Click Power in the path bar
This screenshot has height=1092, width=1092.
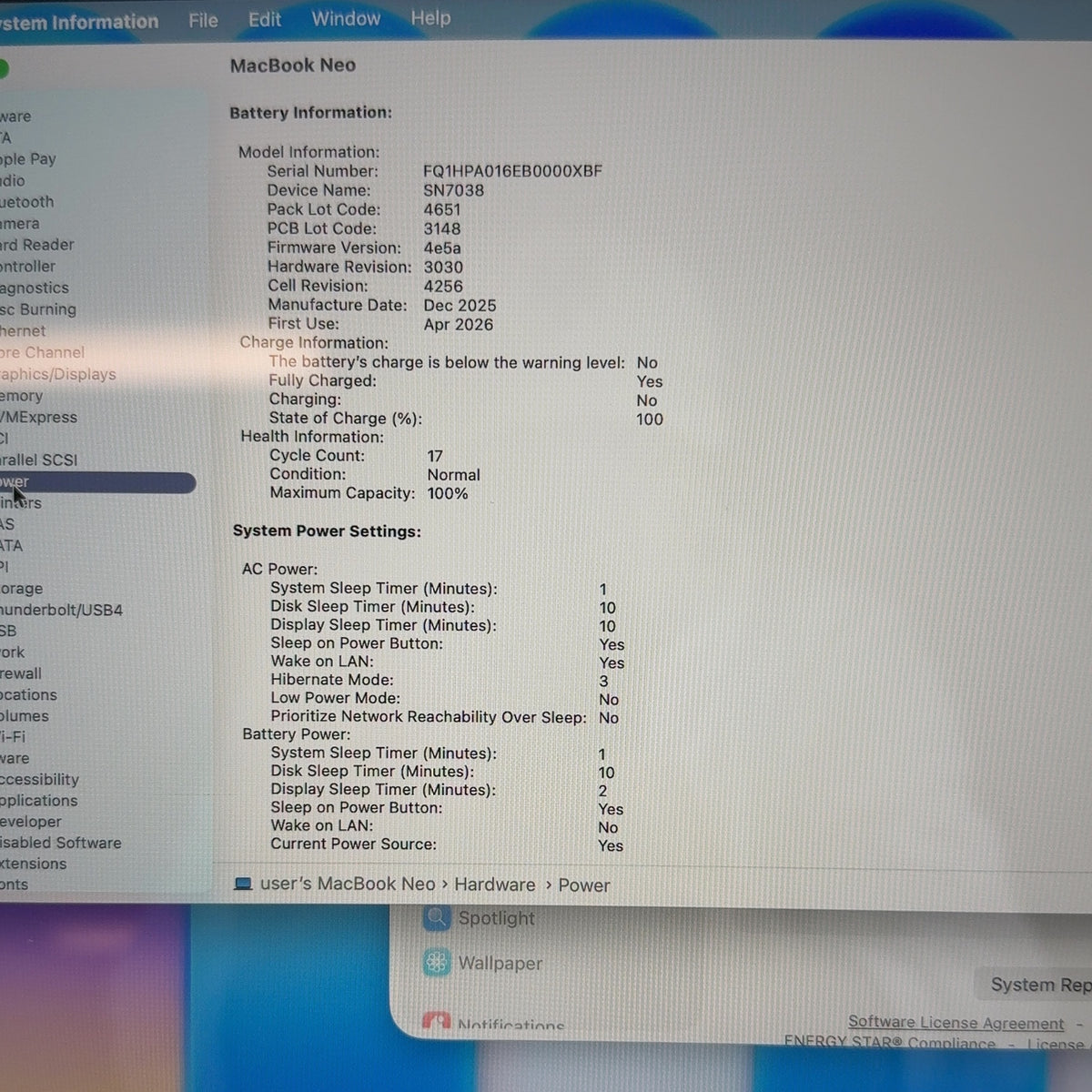583,885
